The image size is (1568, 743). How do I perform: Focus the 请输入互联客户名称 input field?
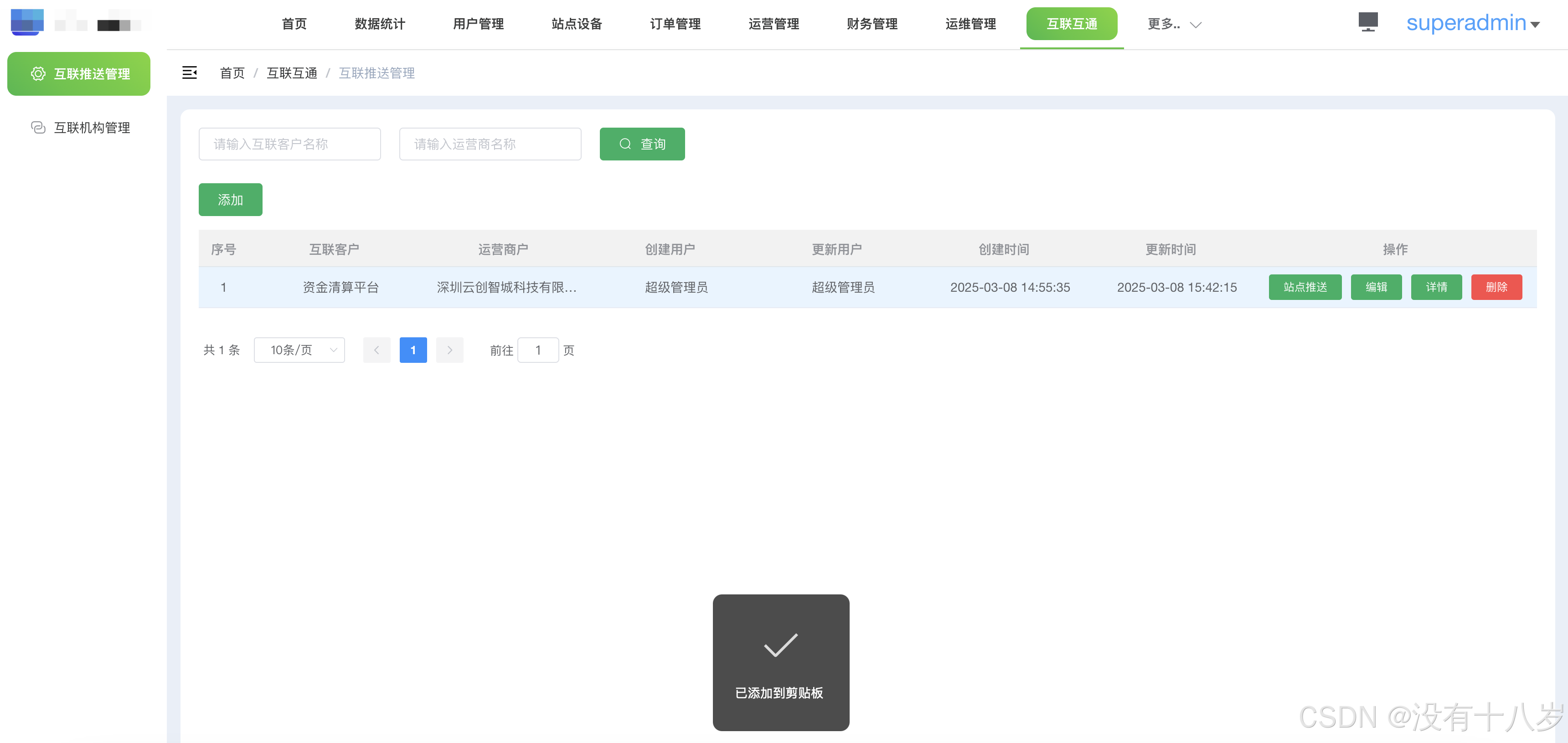pyautogui.click(x=289, y=144)
